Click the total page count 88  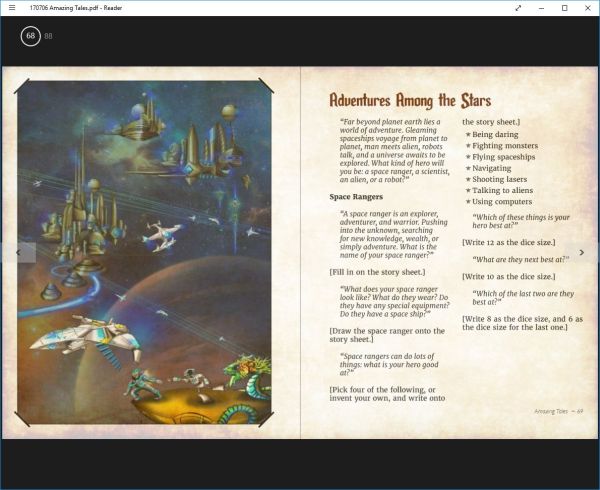point(48,36)
